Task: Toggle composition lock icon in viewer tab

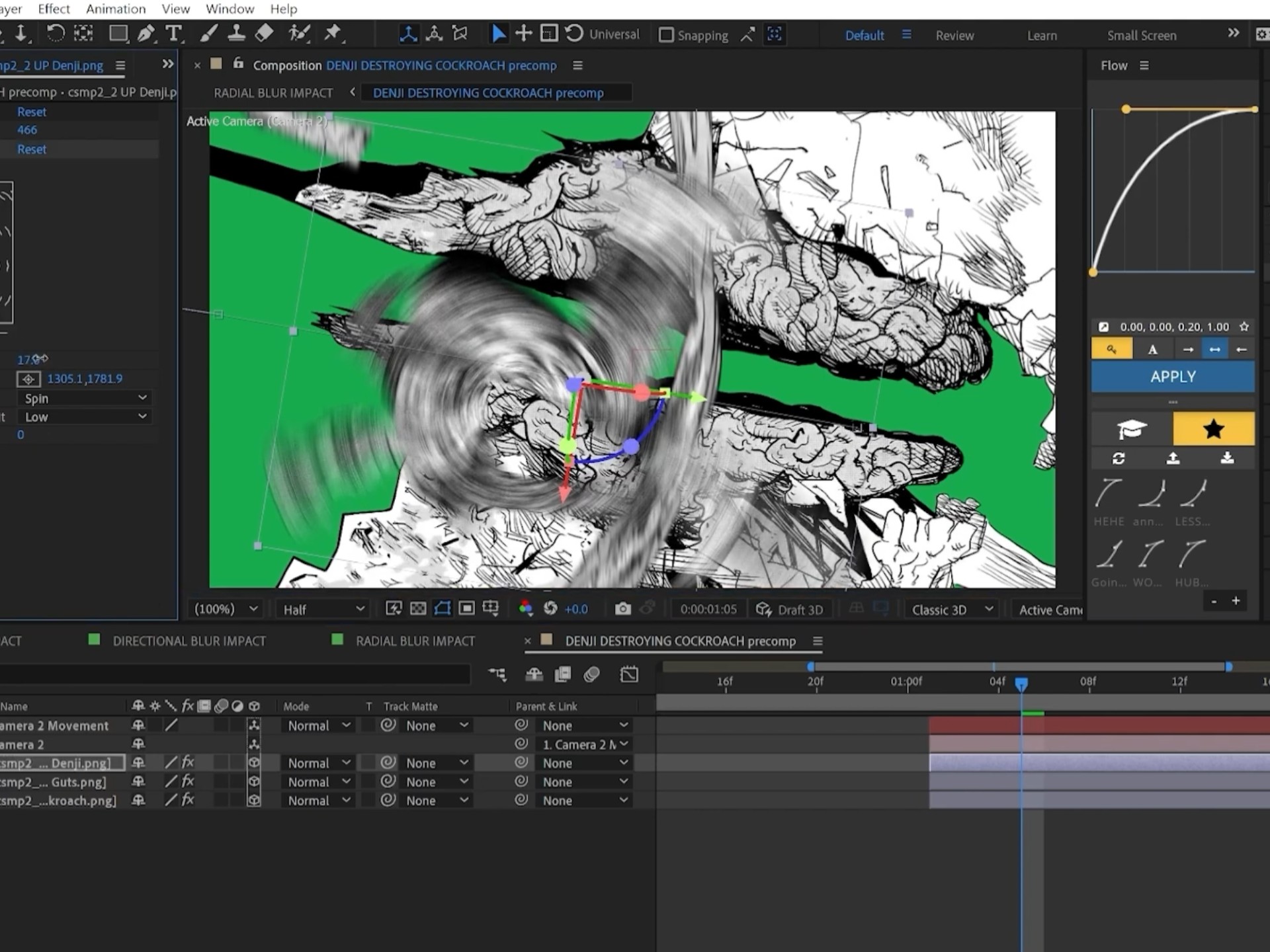Action: point(239,64)
